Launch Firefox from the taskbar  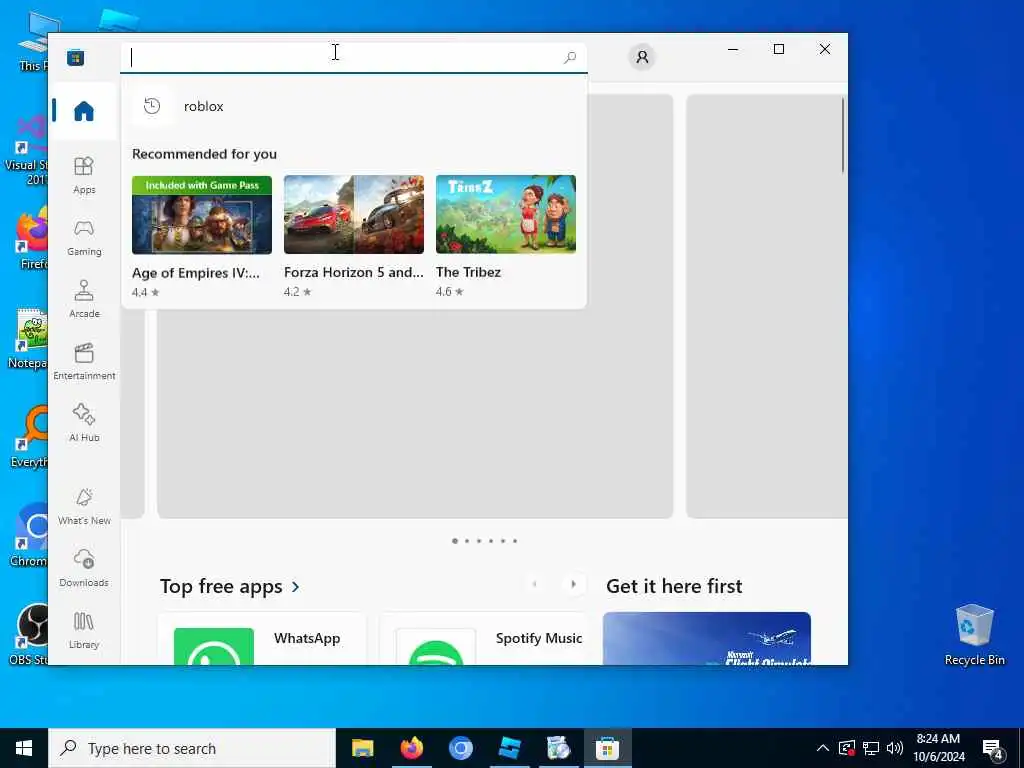(411, 748)
